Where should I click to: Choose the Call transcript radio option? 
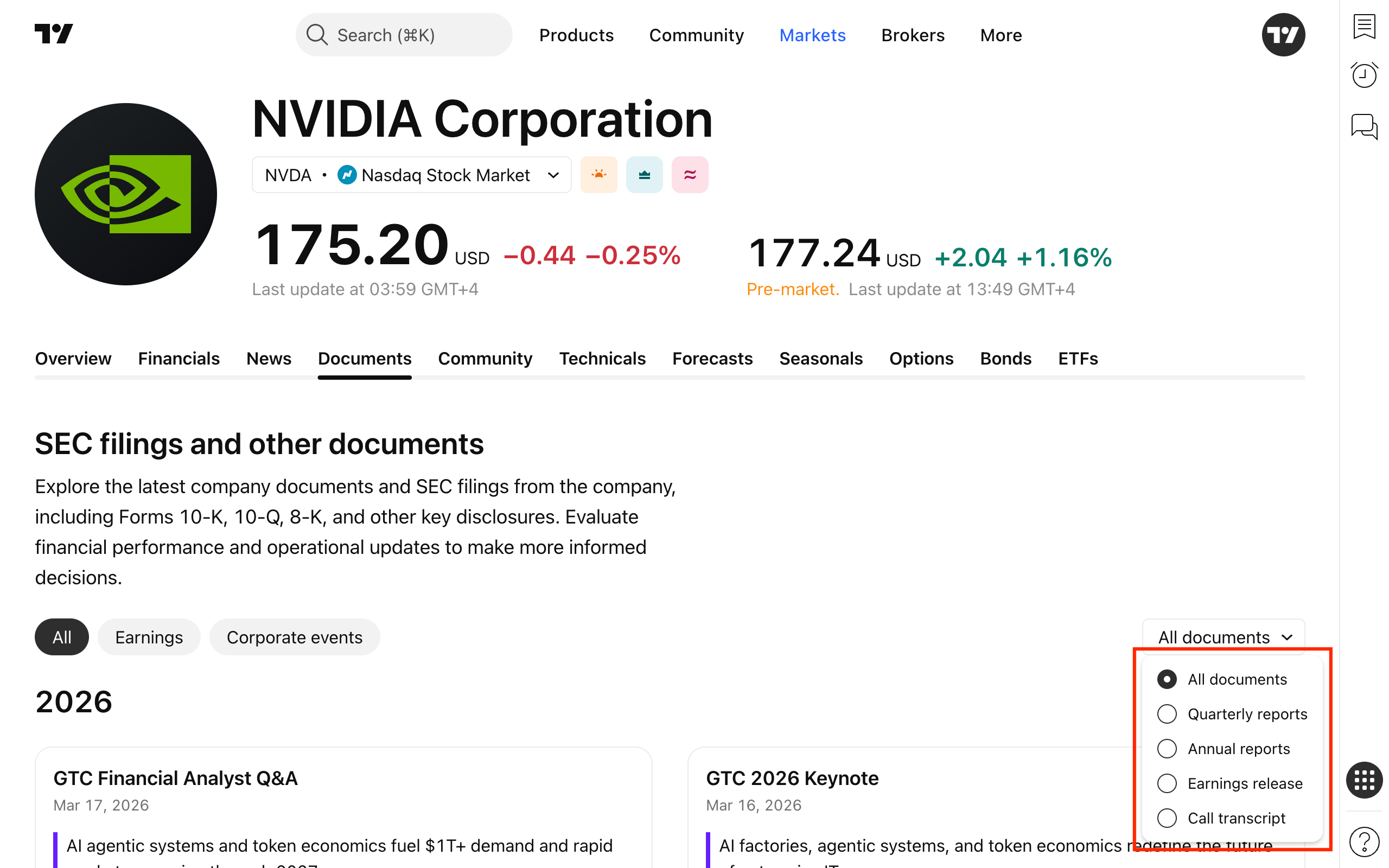coord(1167,818)
